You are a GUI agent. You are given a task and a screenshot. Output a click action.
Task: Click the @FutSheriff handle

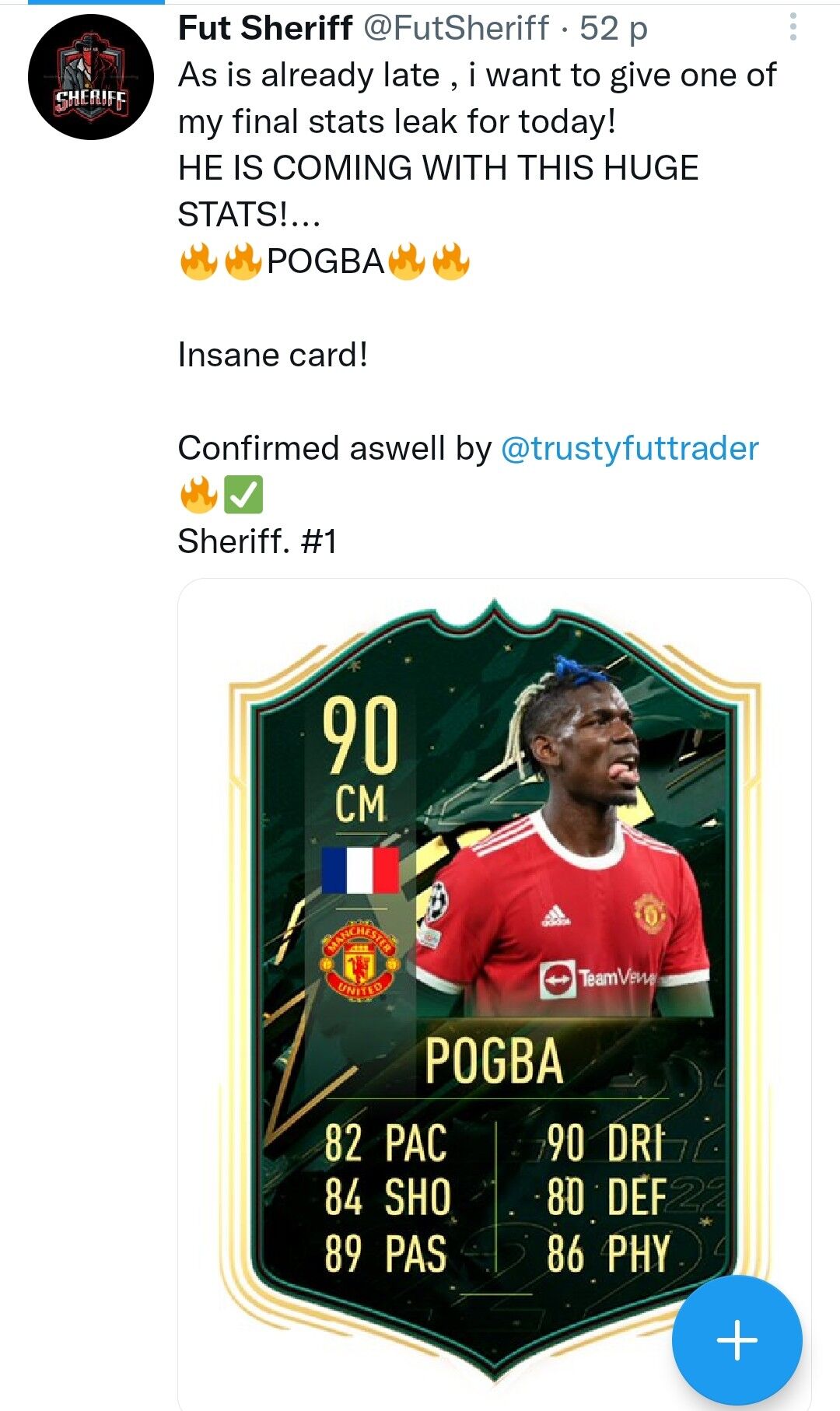tap(457, 28)
